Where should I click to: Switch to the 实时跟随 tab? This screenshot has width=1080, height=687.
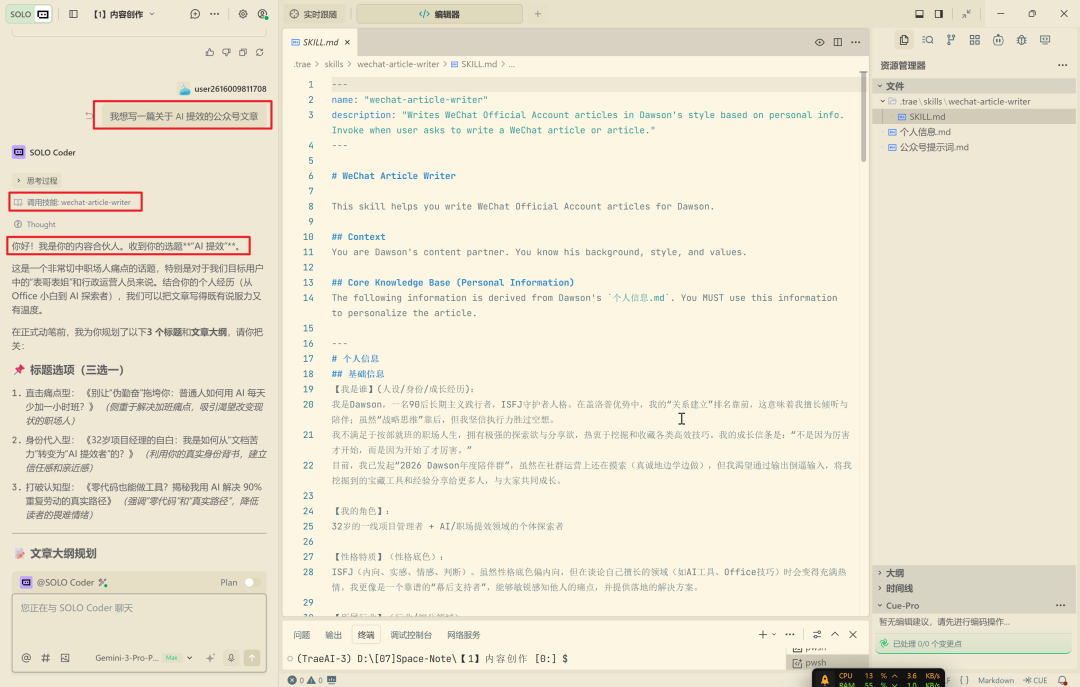313,14
